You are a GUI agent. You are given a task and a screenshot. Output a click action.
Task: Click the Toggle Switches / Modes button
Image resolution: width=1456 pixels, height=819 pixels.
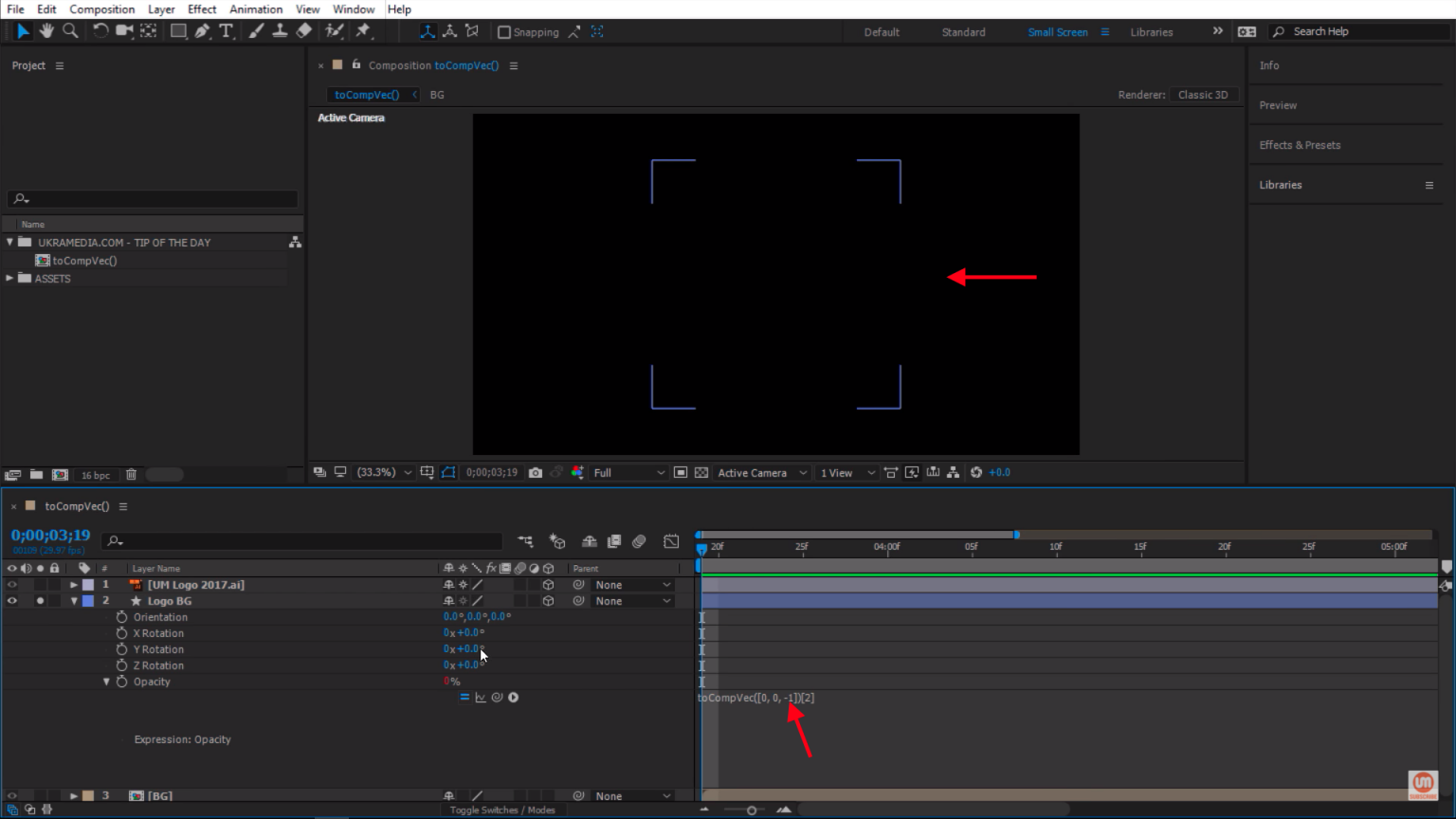tap(502, 810)
